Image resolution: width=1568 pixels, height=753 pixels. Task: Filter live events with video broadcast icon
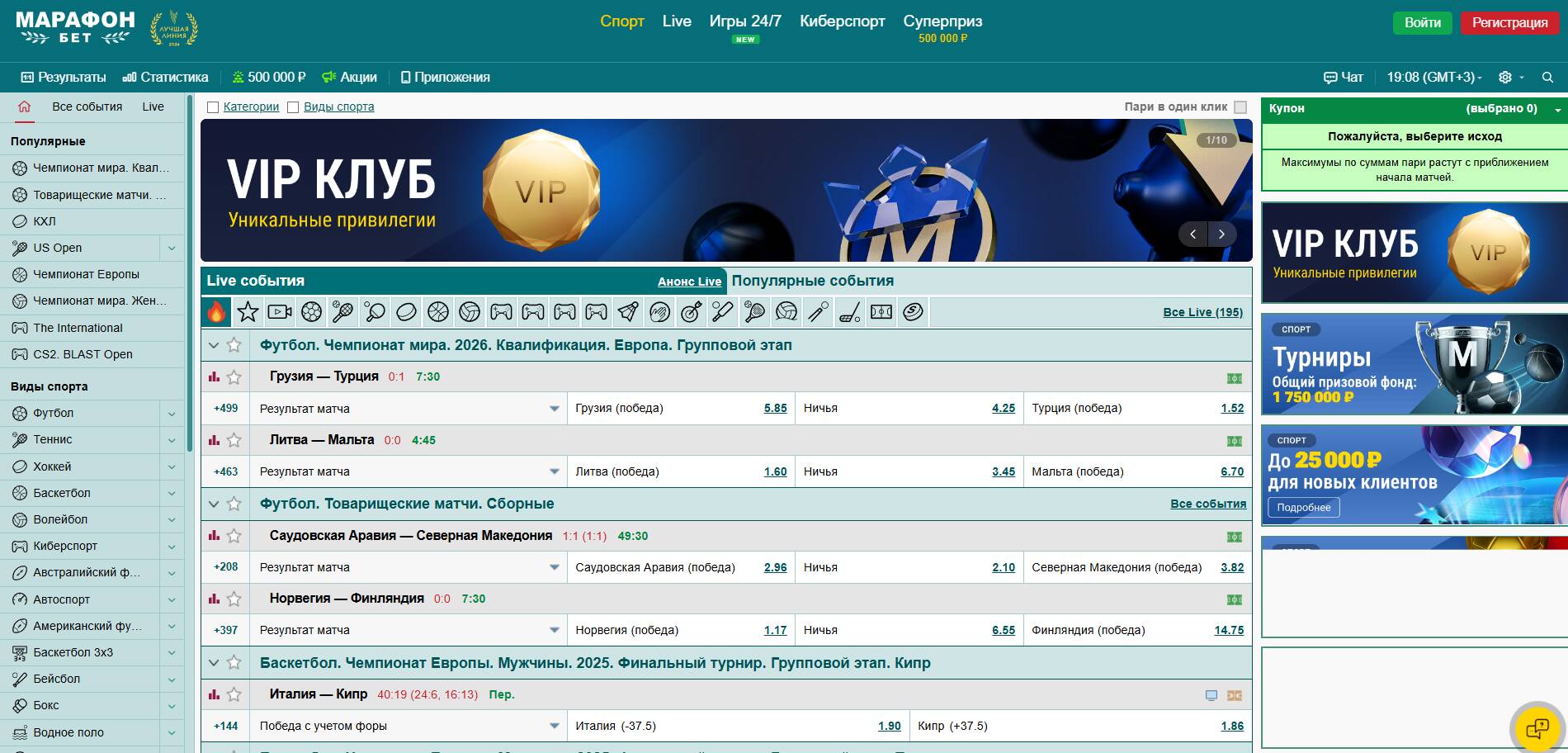(x=280, y=312)
